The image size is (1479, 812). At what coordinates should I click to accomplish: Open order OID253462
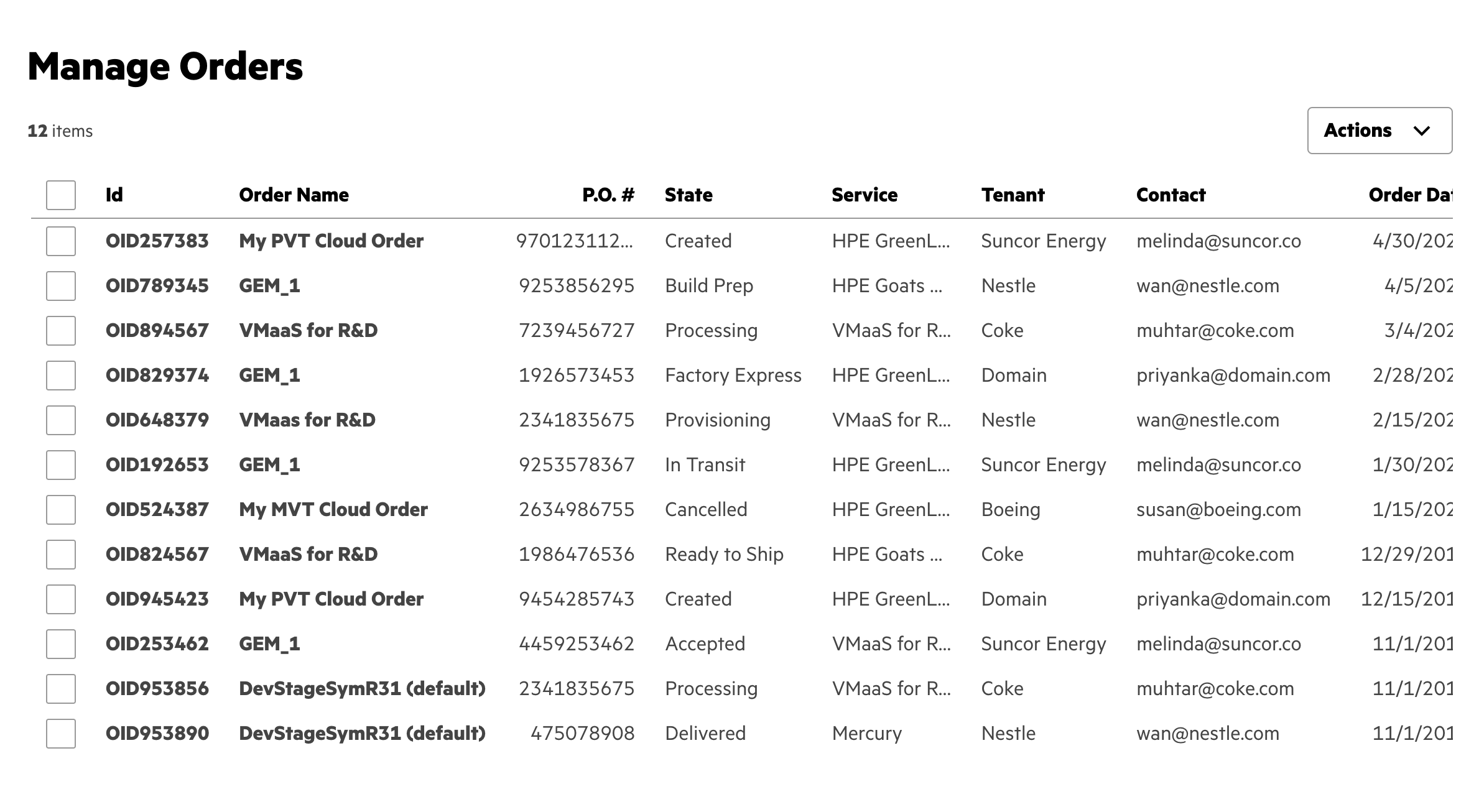coord(157,644)
